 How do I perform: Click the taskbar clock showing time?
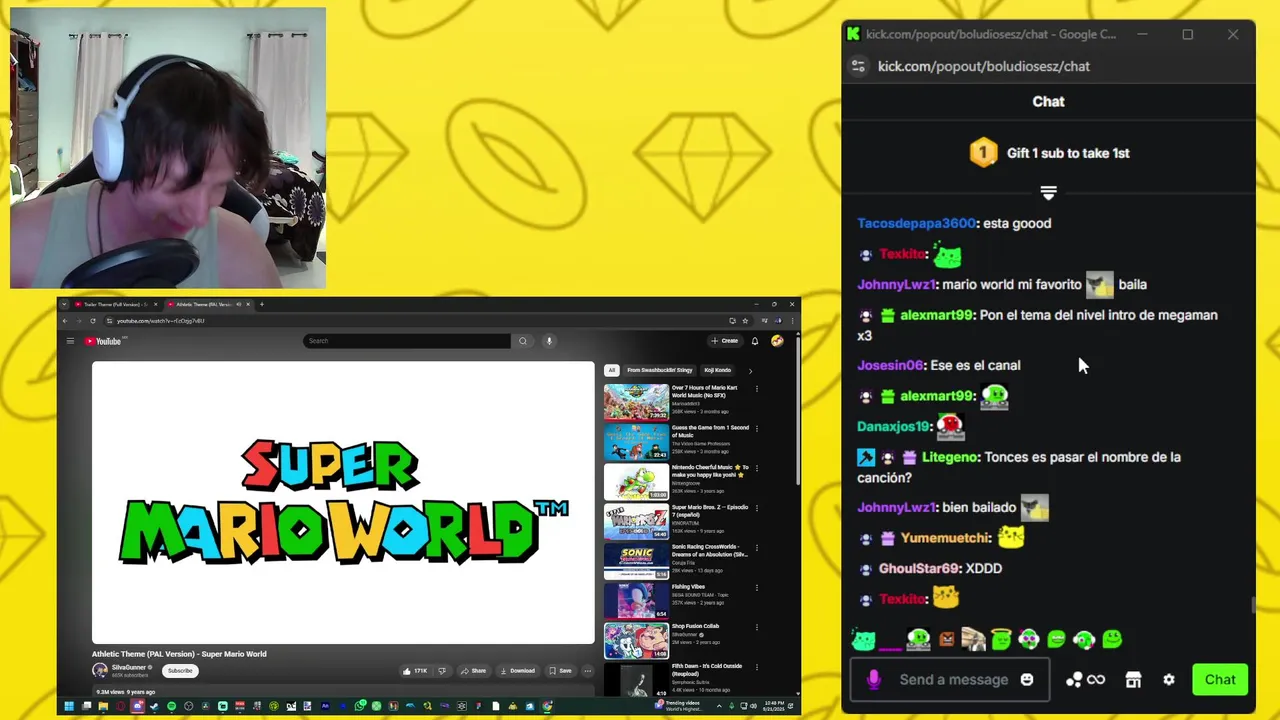774,706
